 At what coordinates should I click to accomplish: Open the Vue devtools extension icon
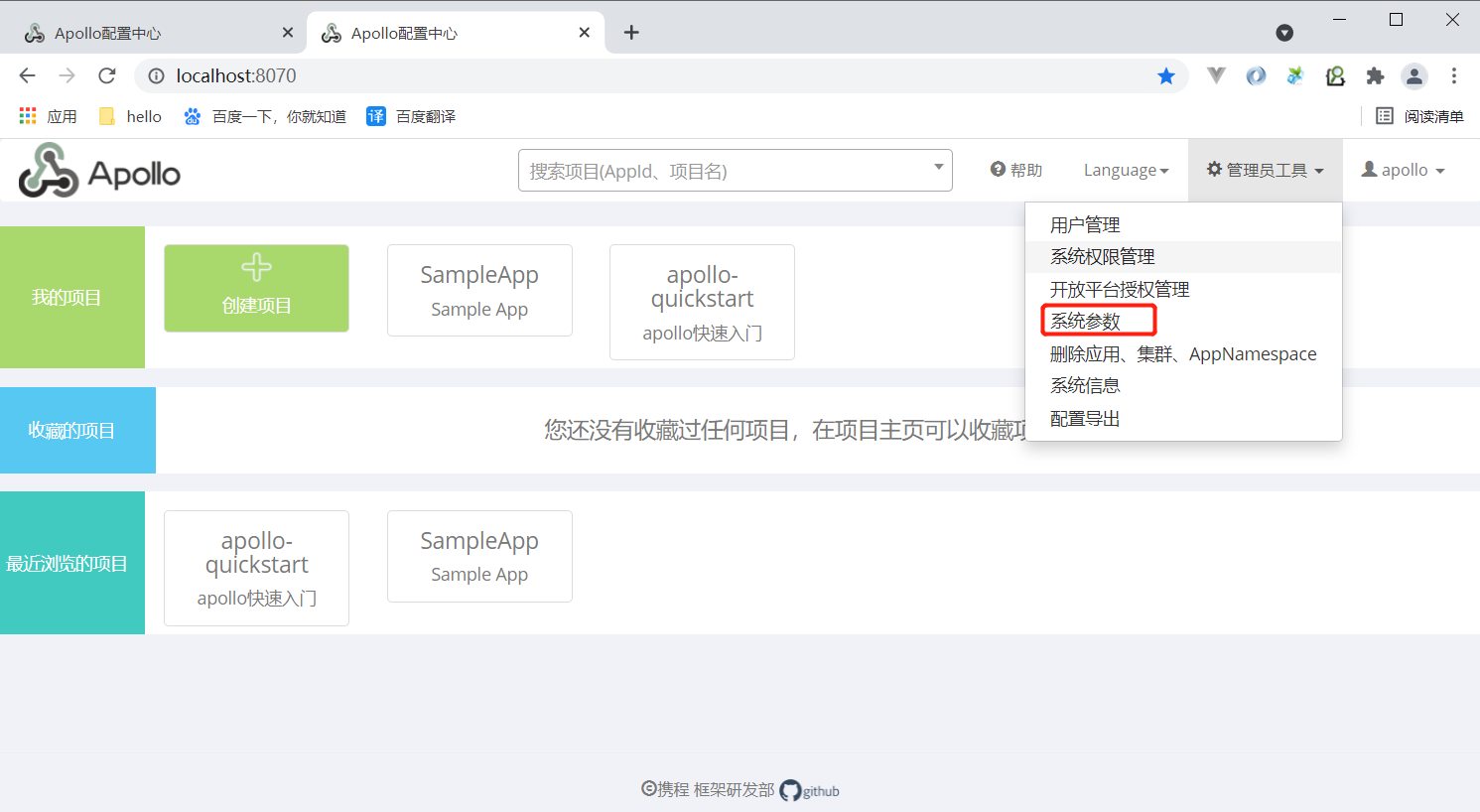point(1216,75)
